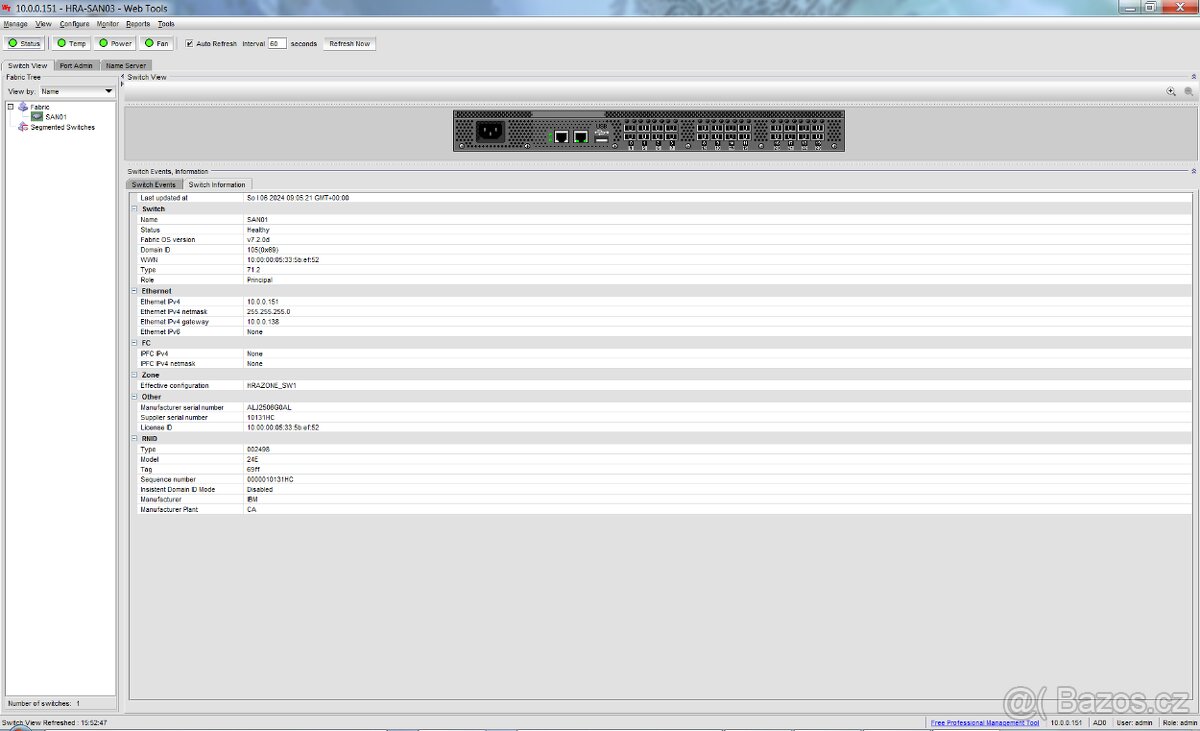
Task: Open the View by Name dropdown
Action: 77,91
